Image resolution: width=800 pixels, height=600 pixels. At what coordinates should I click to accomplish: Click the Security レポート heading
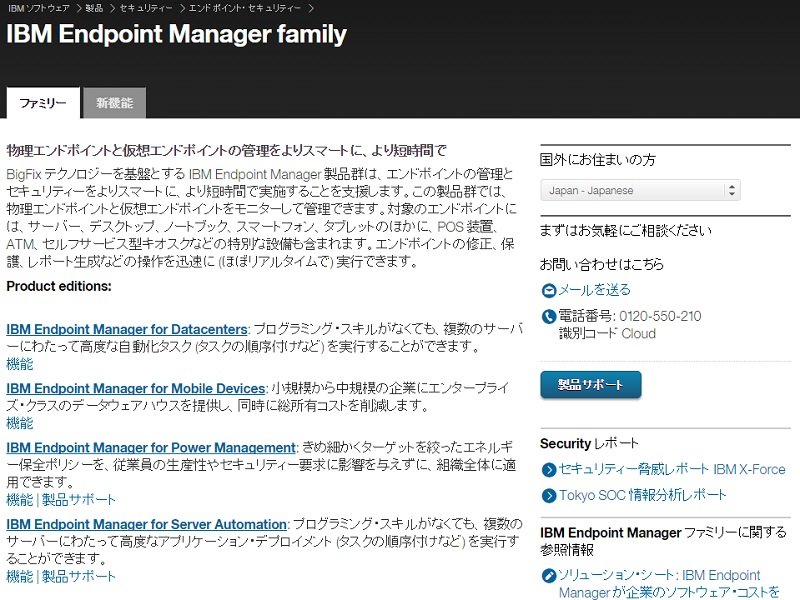pos(589,443)
